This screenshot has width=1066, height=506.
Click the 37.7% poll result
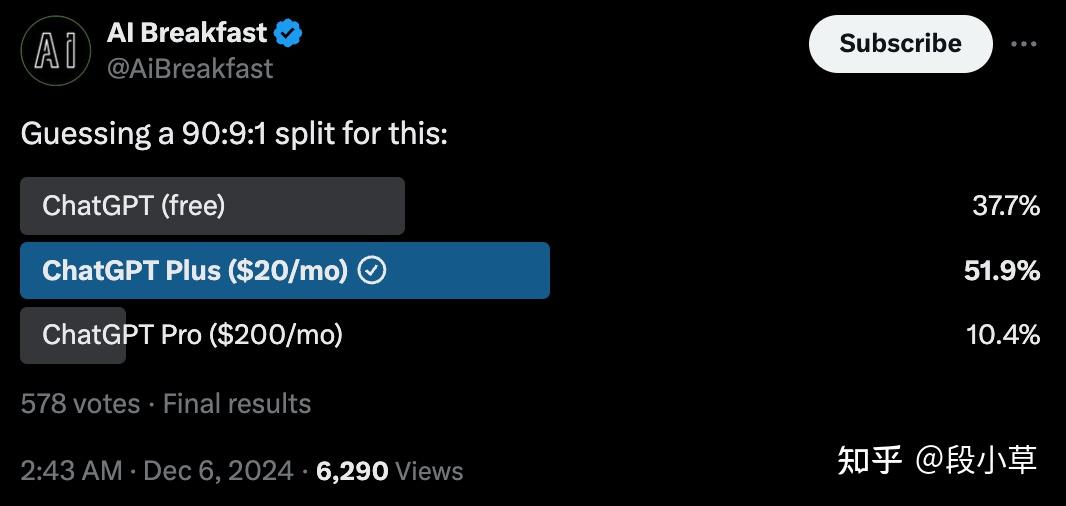click(1006, 206)
